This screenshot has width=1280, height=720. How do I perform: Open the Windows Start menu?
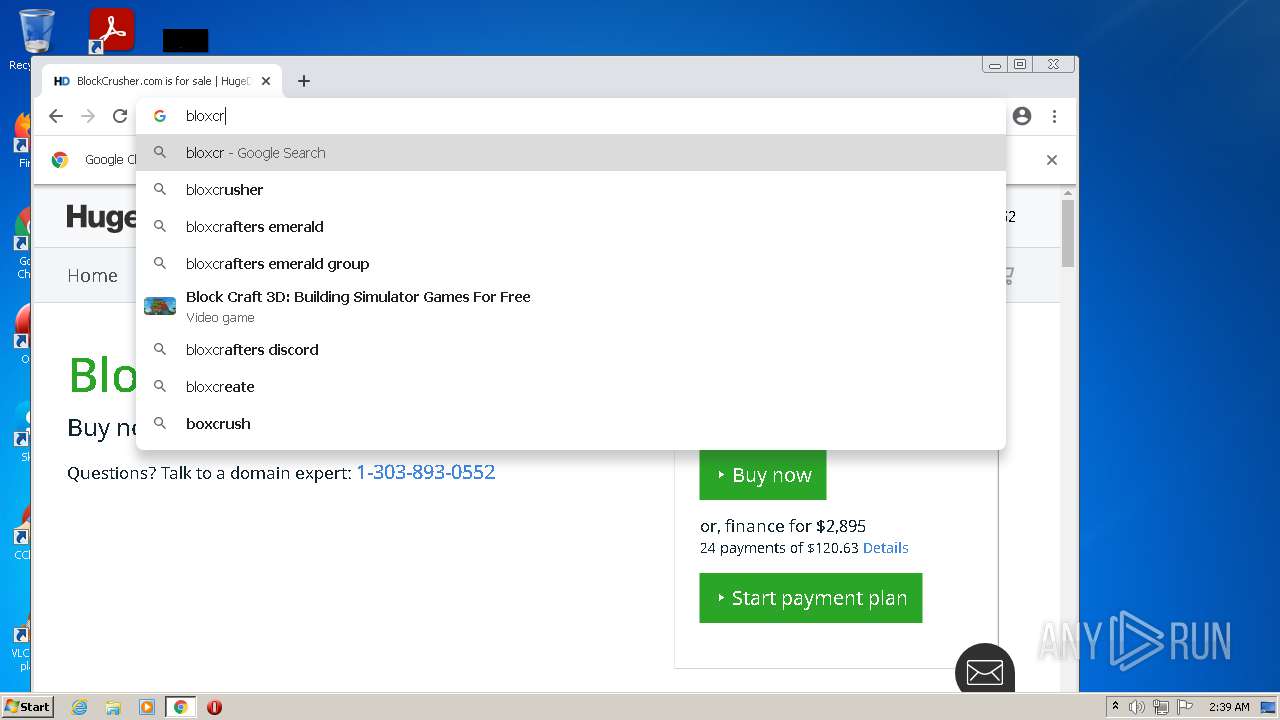pos(28,706)
